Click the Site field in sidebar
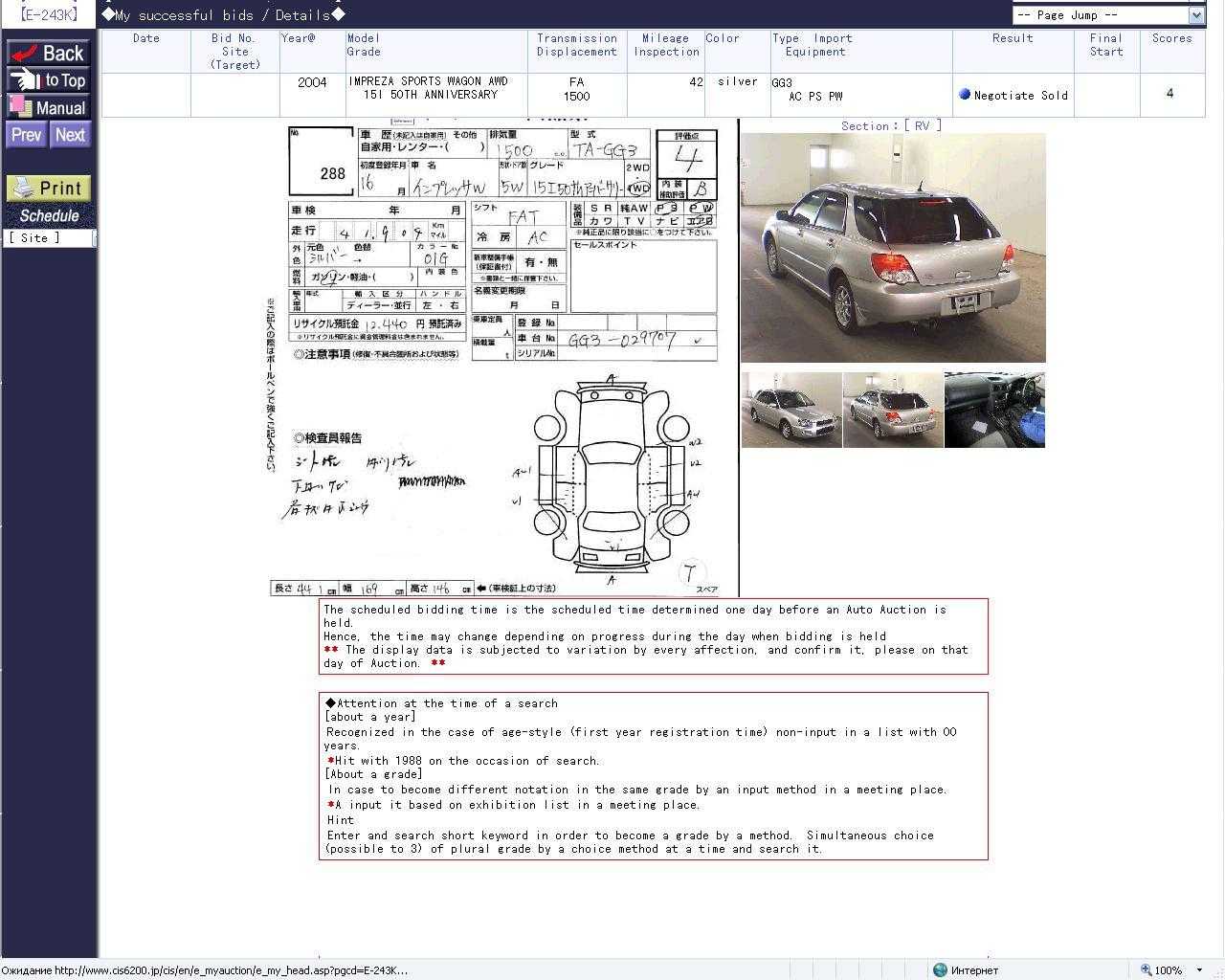The width and height of the screenshot is (1225, 980). 50,237
